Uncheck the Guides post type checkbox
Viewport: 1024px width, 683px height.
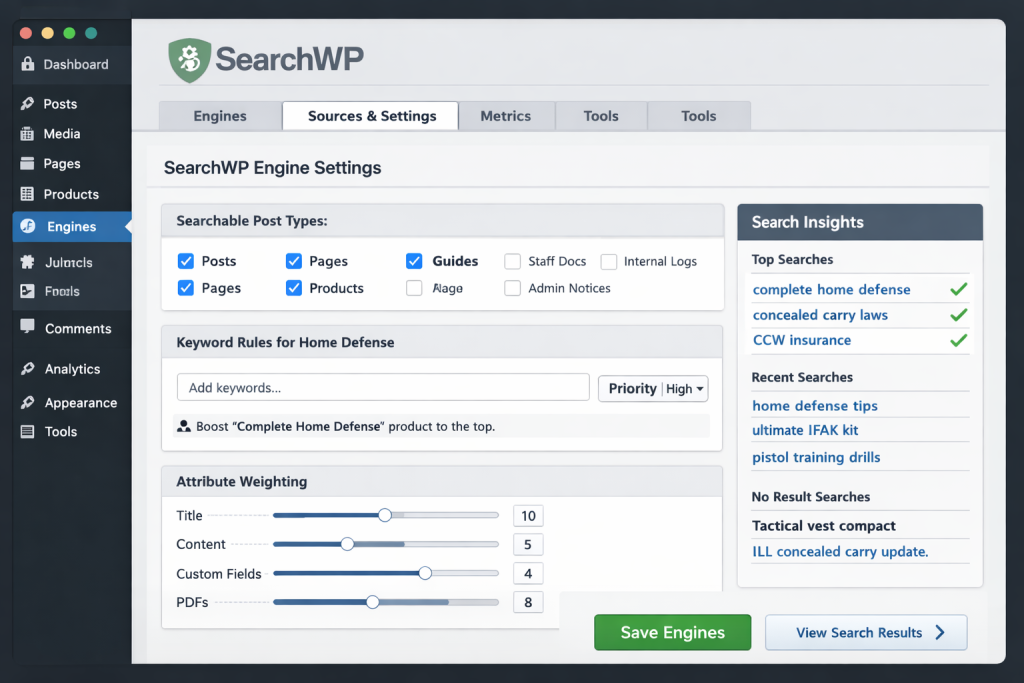click(x=414, y=261)
